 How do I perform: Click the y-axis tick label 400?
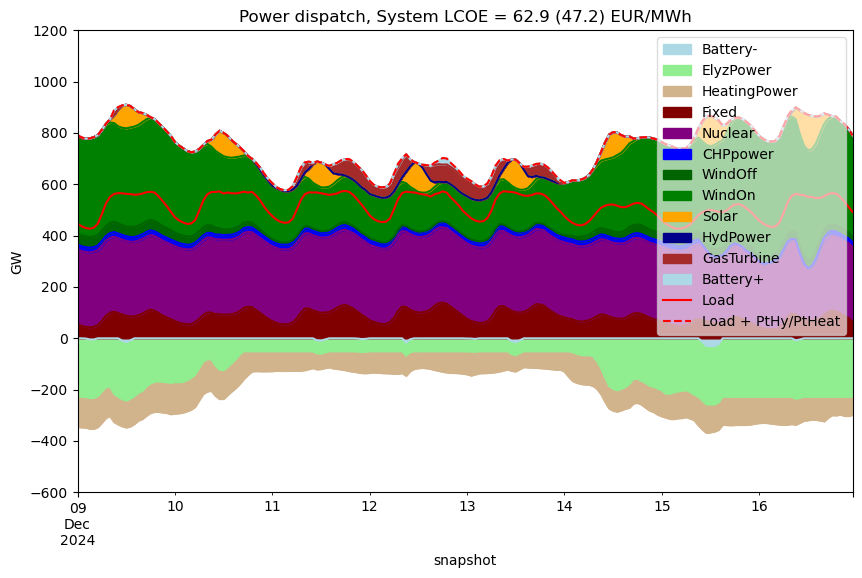54,236
